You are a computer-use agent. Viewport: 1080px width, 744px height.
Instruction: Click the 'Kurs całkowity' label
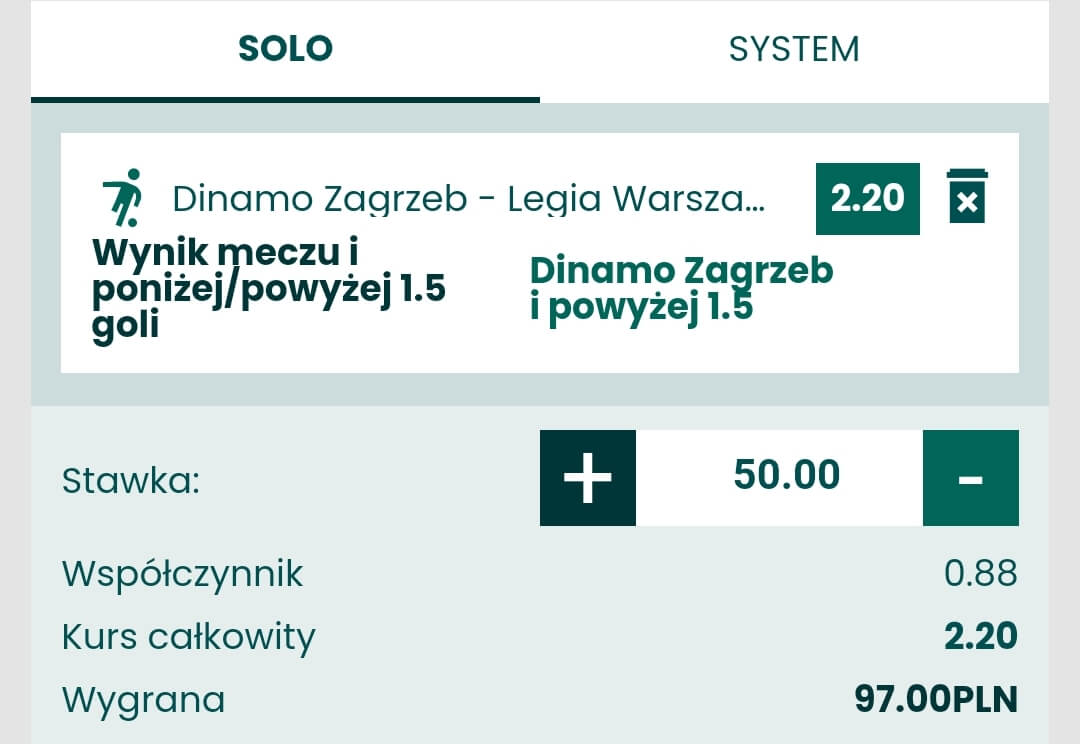tap(188, 637)
